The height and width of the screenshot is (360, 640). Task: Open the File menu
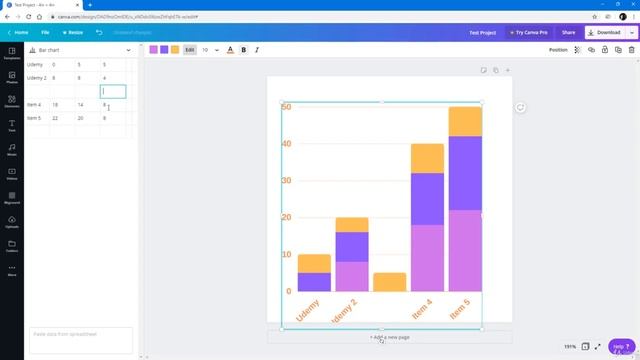[45, 32]
